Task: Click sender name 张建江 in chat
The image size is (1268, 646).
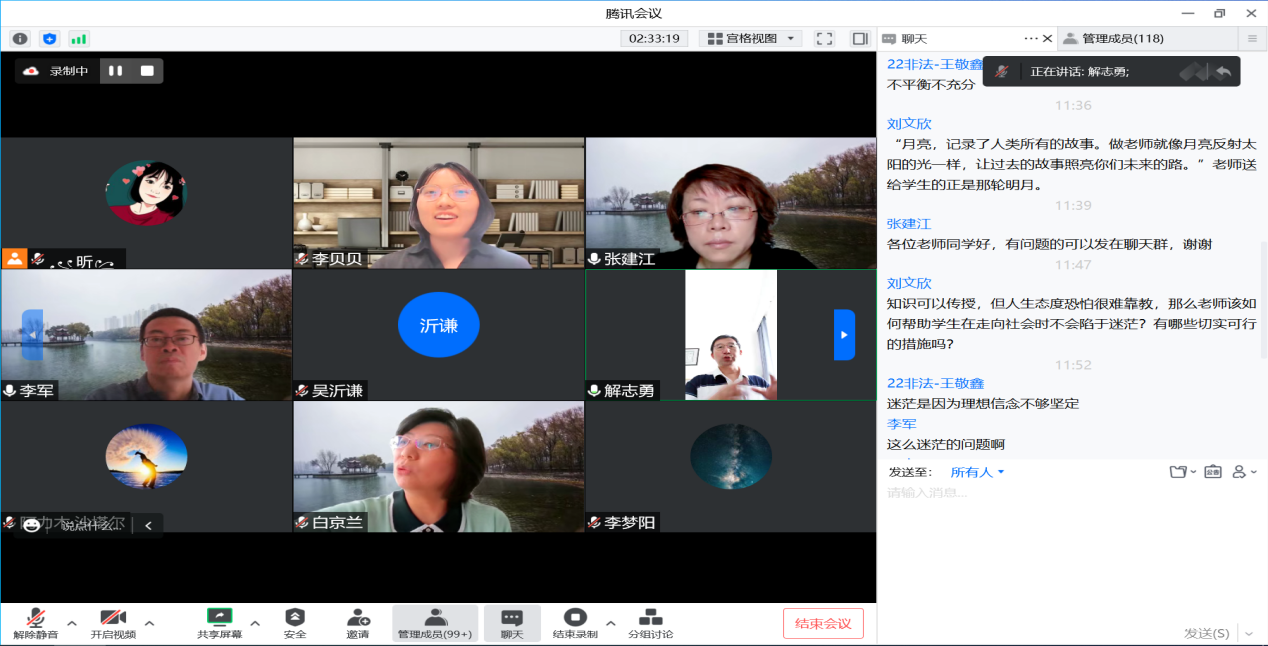Action: pyautogui.click(x=909, y=224)
